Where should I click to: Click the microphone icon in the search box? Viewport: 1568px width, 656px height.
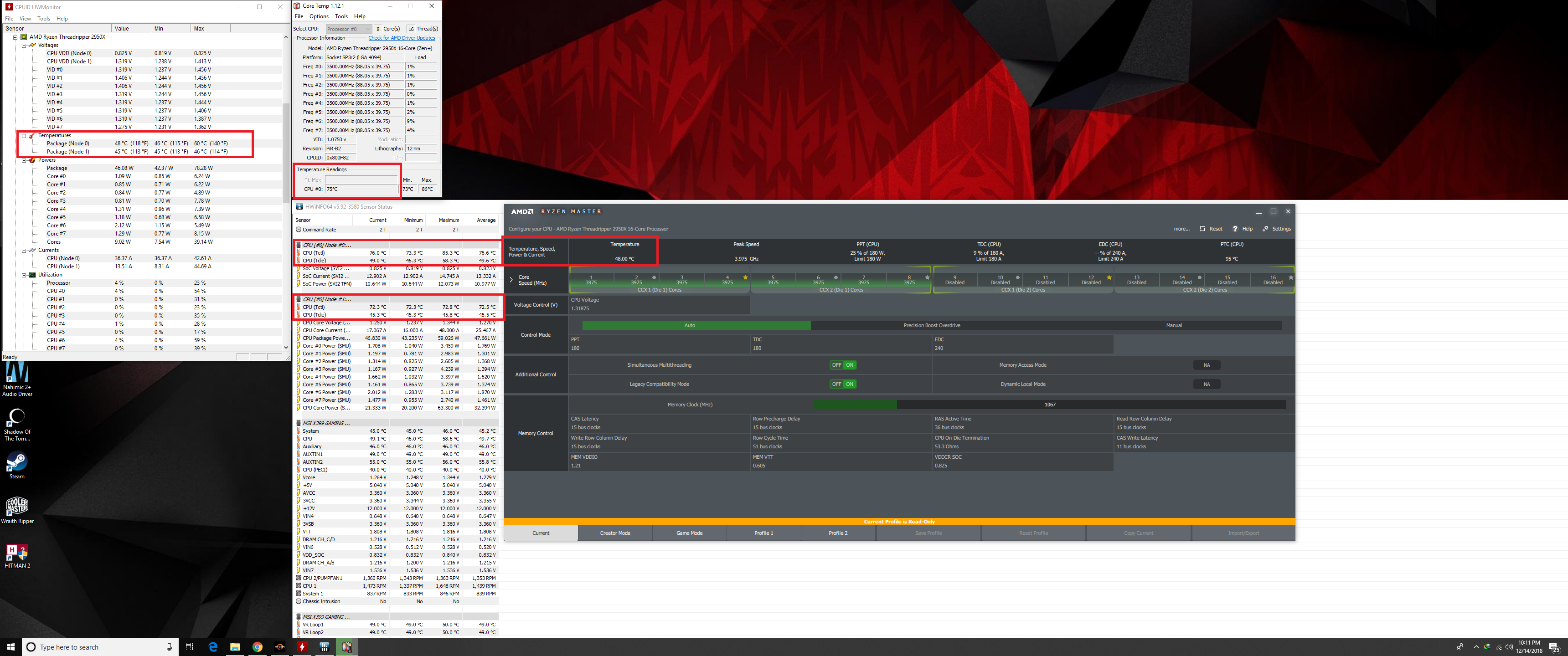(169, 647)
